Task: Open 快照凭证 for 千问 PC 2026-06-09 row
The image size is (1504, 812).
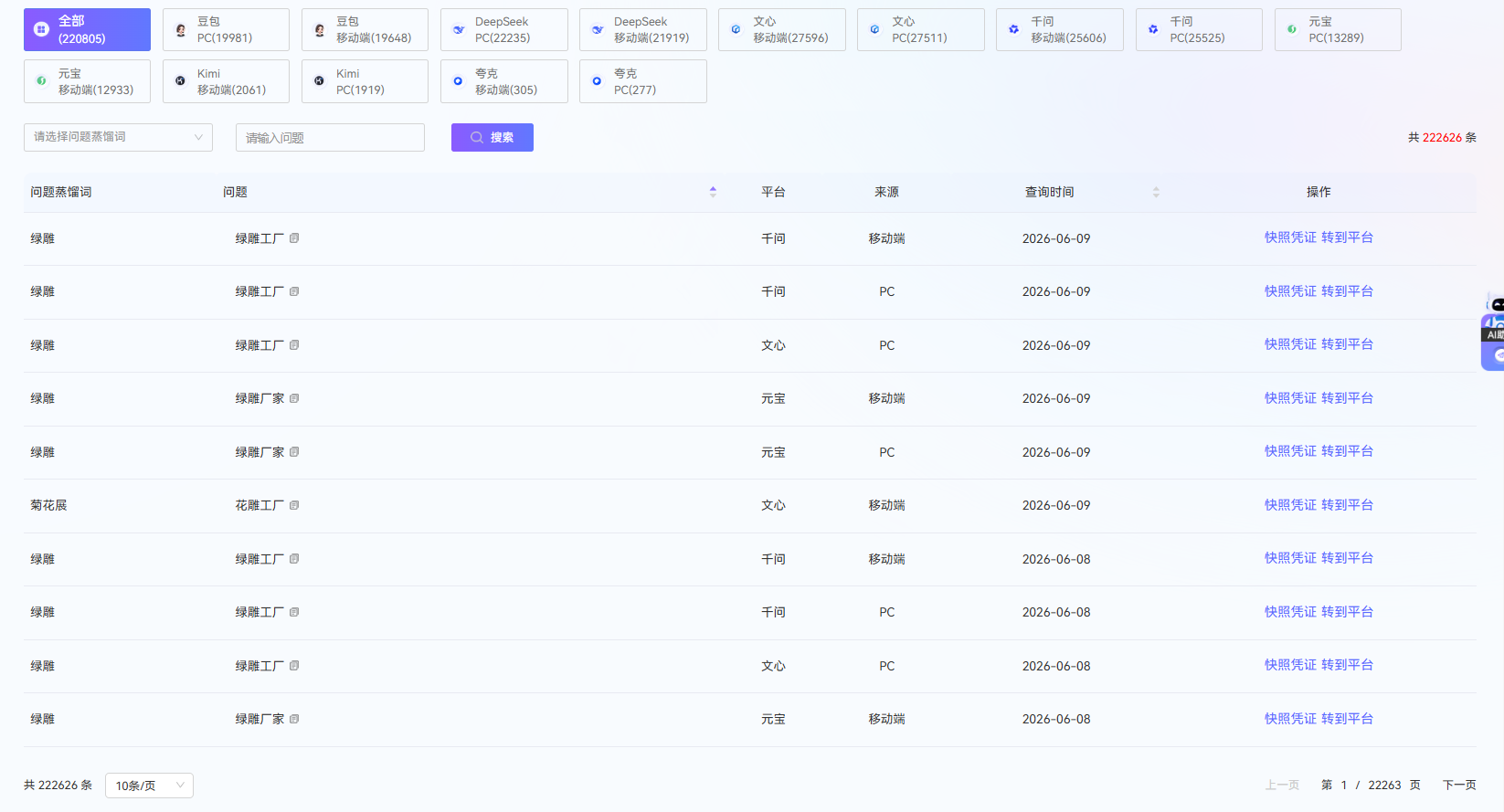Action: tap(1290, 291)
